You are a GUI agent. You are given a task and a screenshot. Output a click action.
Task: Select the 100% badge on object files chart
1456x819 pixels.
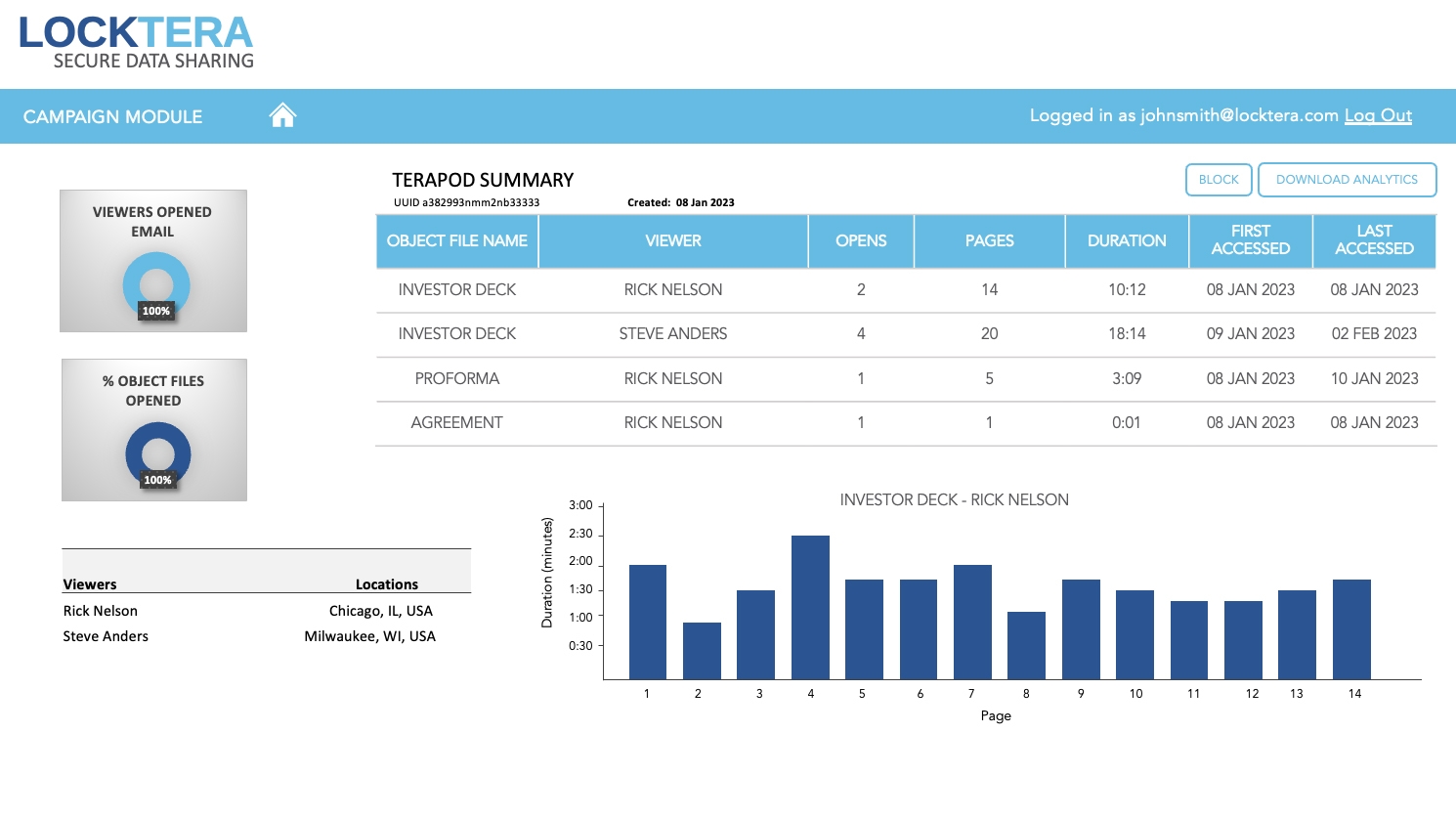(155, 480)
